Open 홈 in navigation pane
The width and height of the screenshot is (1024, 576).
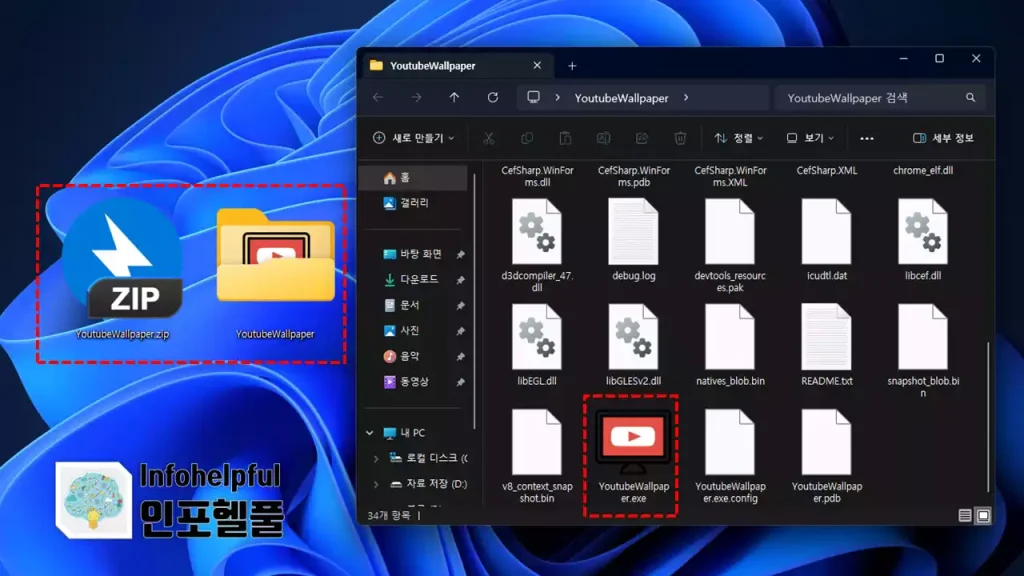[x=413, y=178]
